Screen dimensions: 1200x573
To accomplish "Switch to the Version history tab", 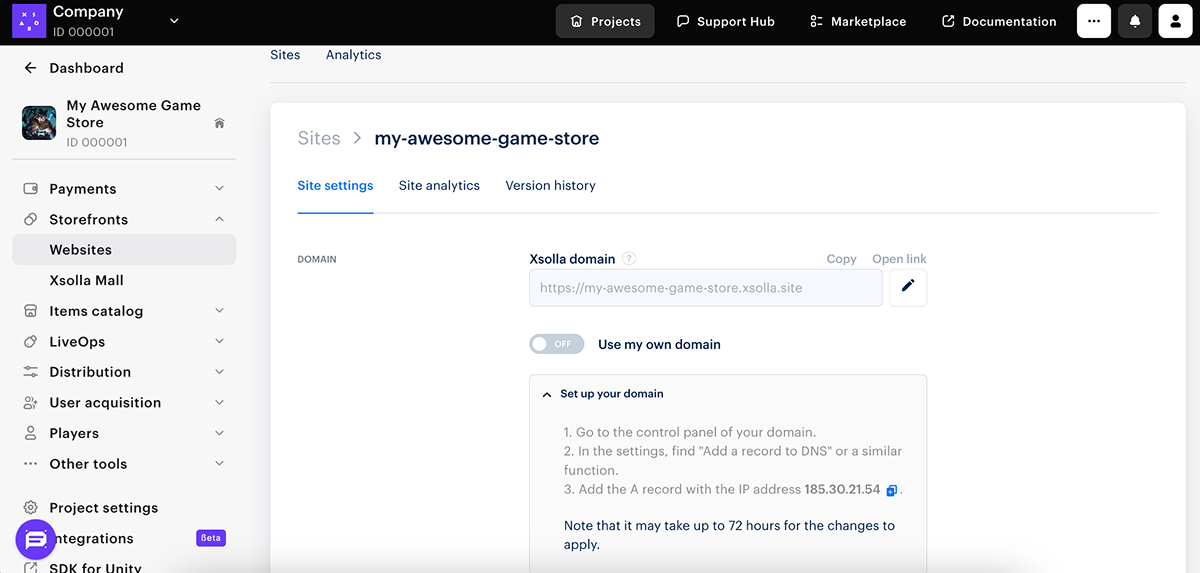I will pos(550,186).
